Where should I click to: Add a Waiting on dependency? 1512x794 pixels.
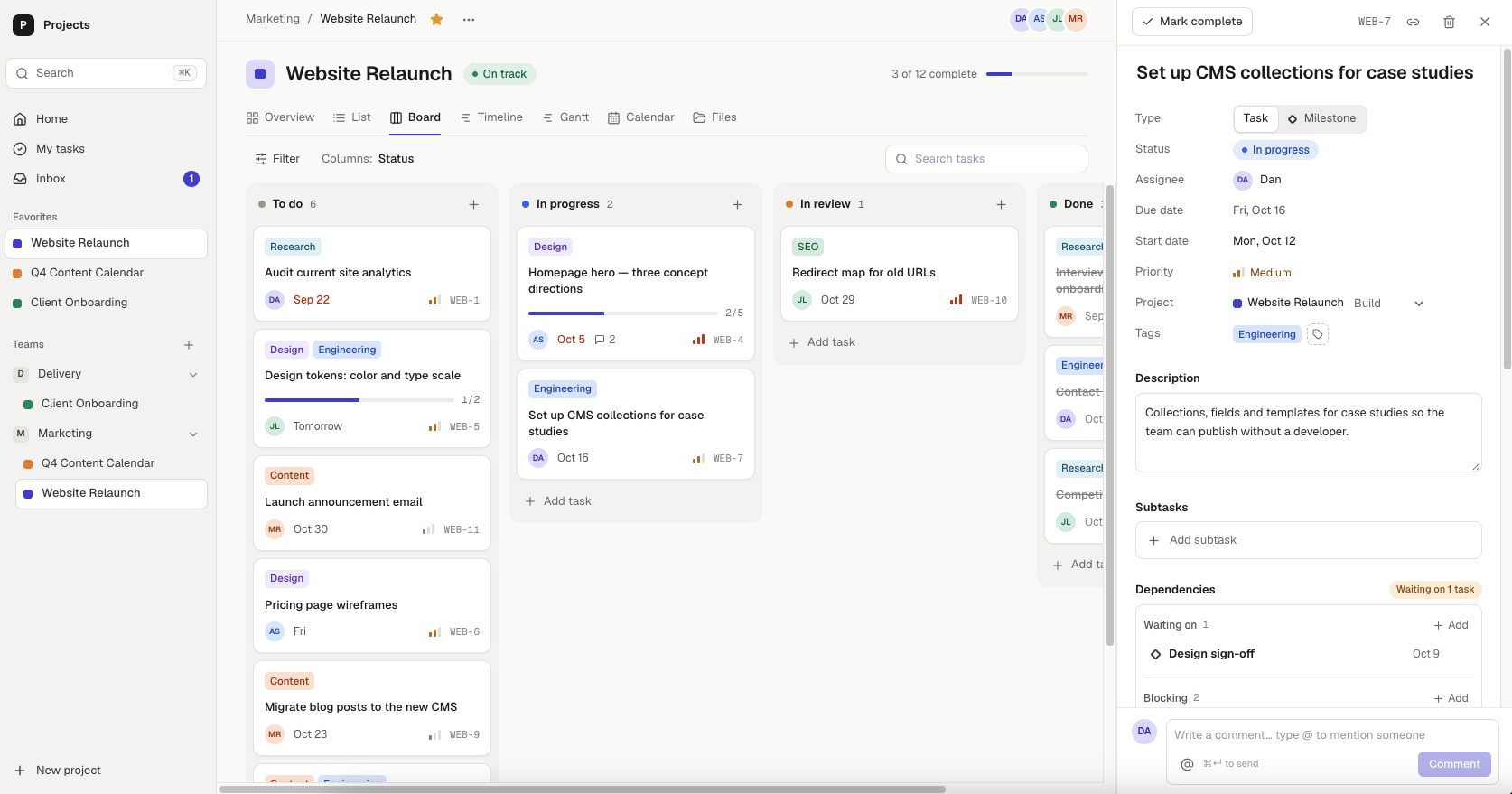pos(1451,625)
